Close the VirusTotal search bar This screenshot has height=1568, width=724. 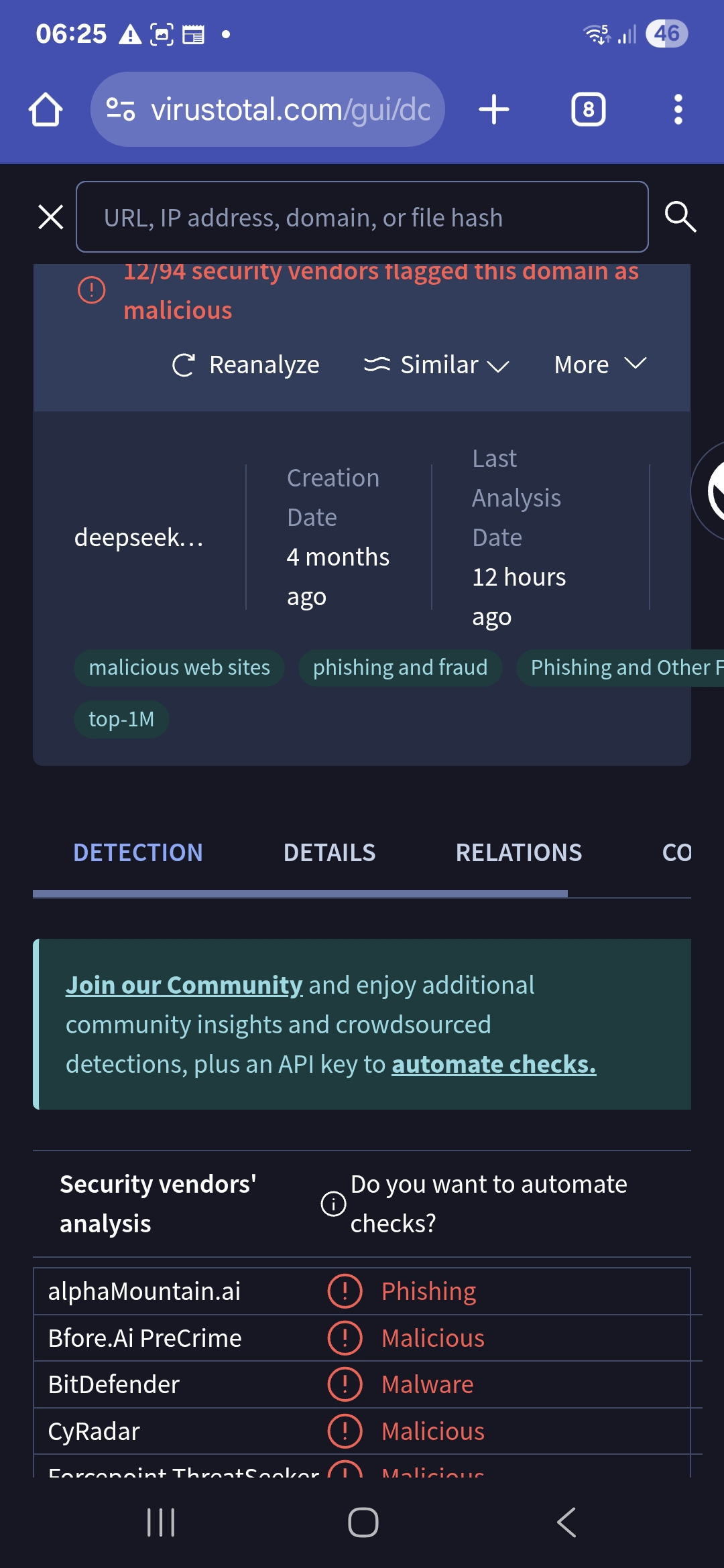point(51,217)
